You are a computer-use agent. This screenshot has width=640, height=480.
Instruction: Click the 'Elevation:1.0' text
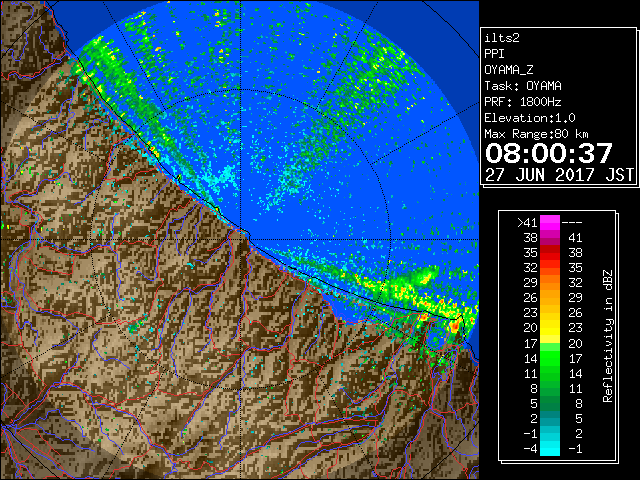coord(530,118)
